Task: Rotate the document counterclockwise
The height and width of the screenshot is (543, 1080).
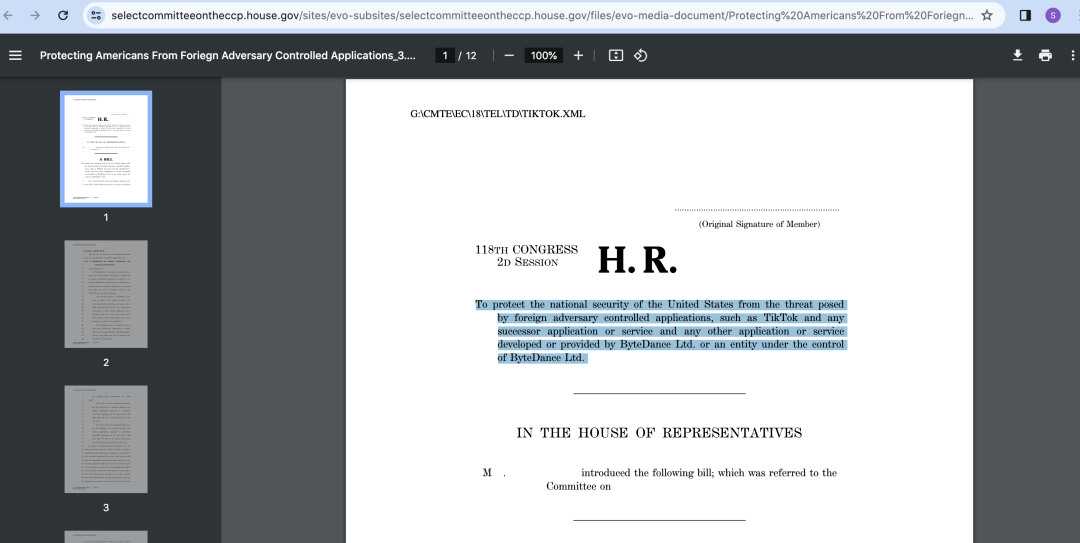Action: (641, 55)
